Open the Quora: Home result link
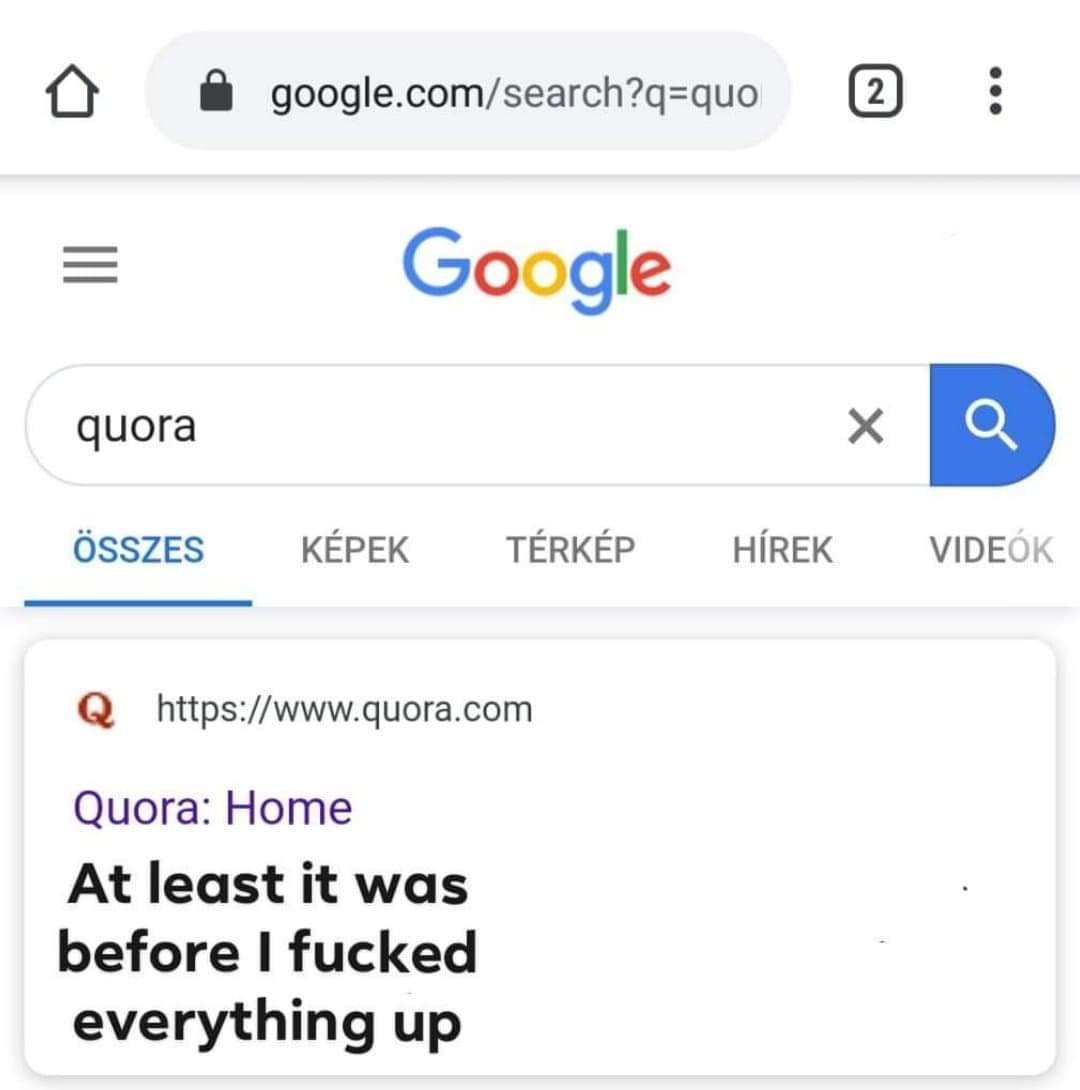 213,808
